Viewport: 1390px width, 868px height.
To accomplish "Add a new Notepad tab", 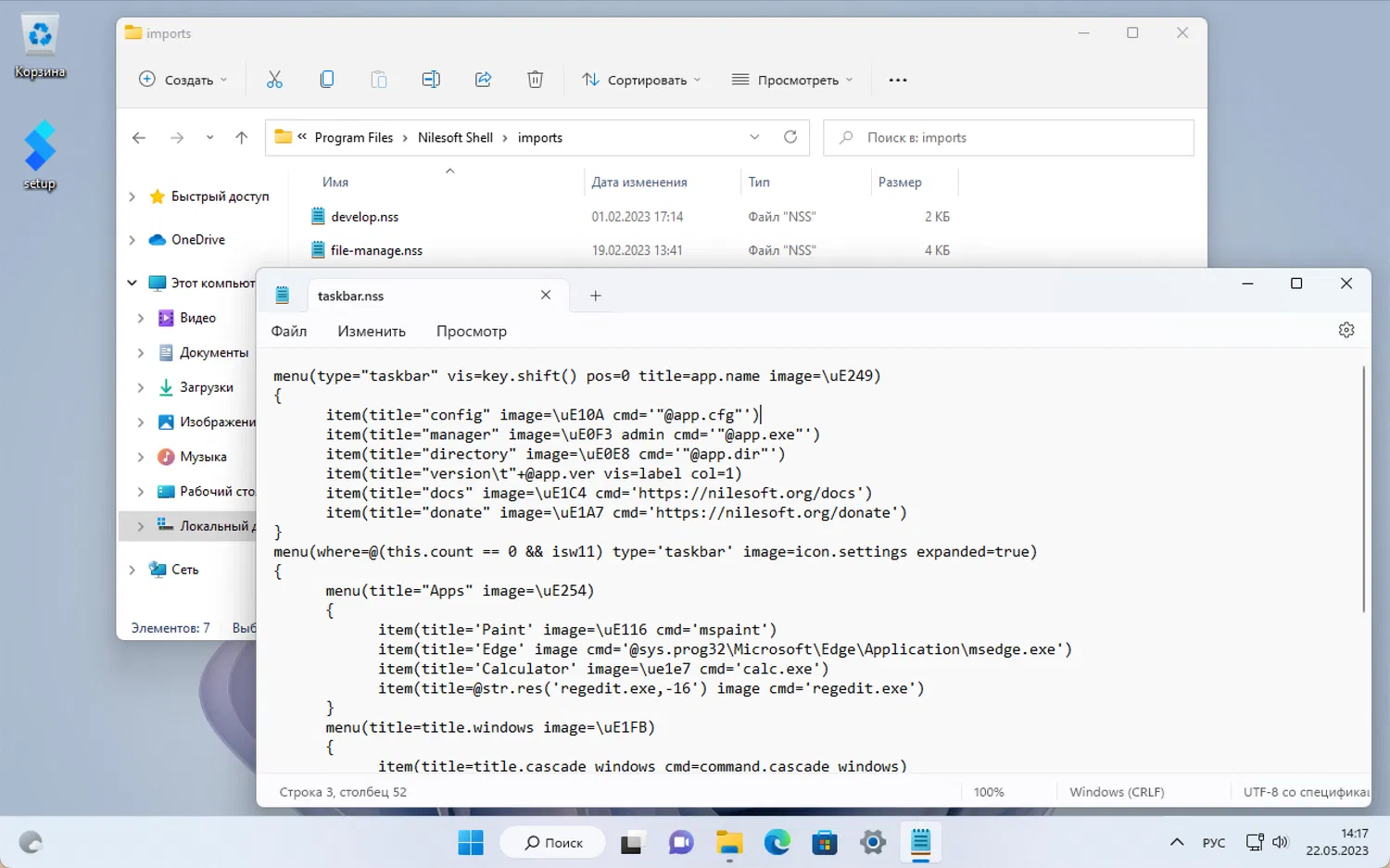I will point(596,296).
